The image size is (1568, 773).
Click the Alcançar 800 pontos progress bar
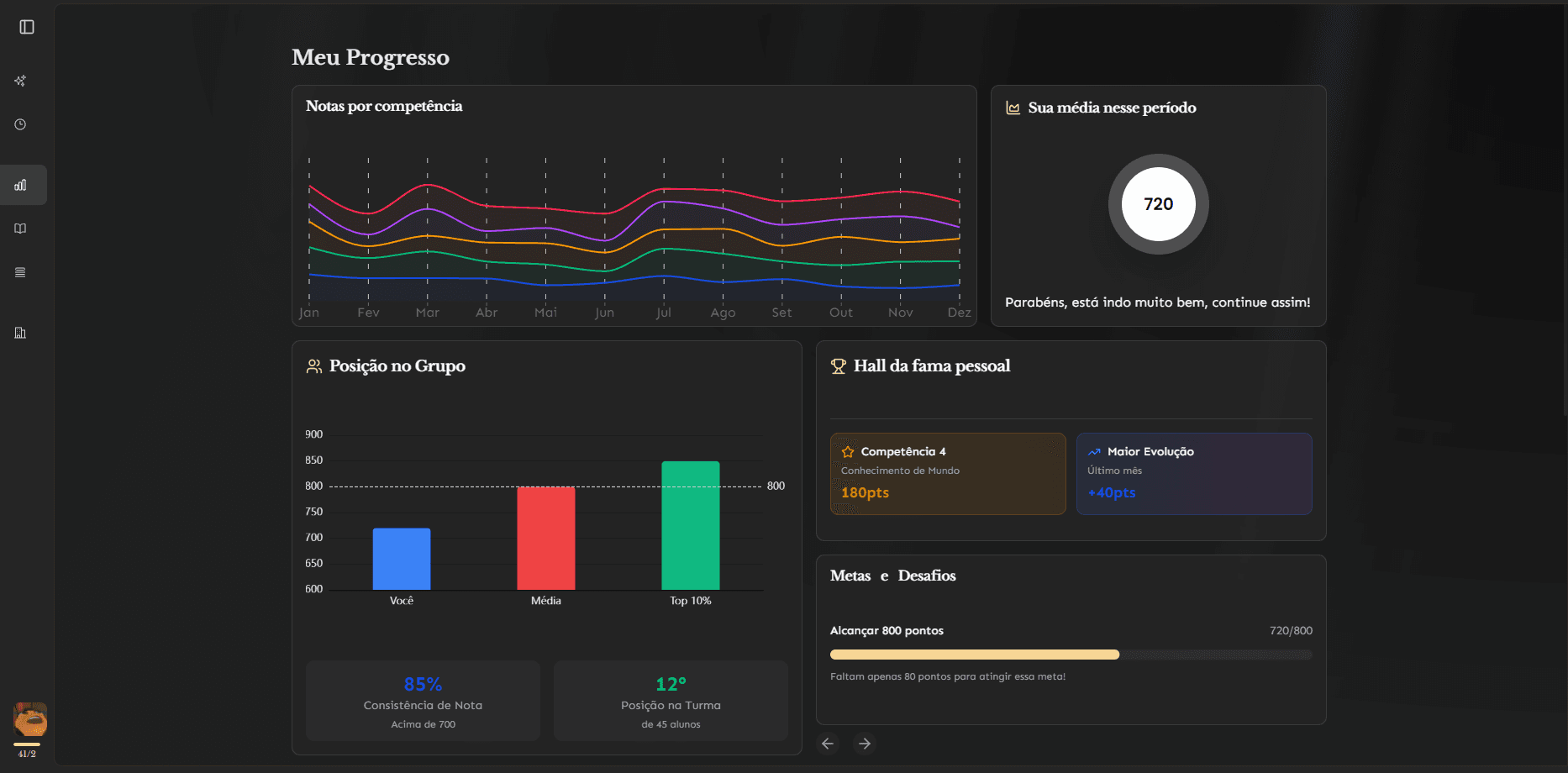tap(1071, 655)
